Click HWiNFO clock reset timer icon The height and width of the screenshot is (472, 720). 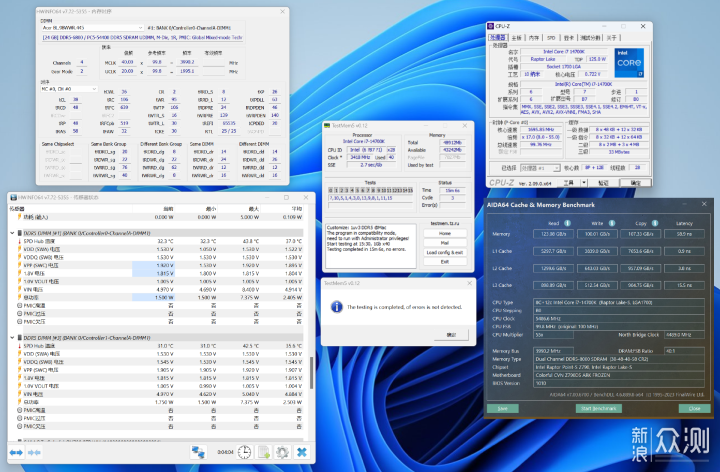(244, 452)
